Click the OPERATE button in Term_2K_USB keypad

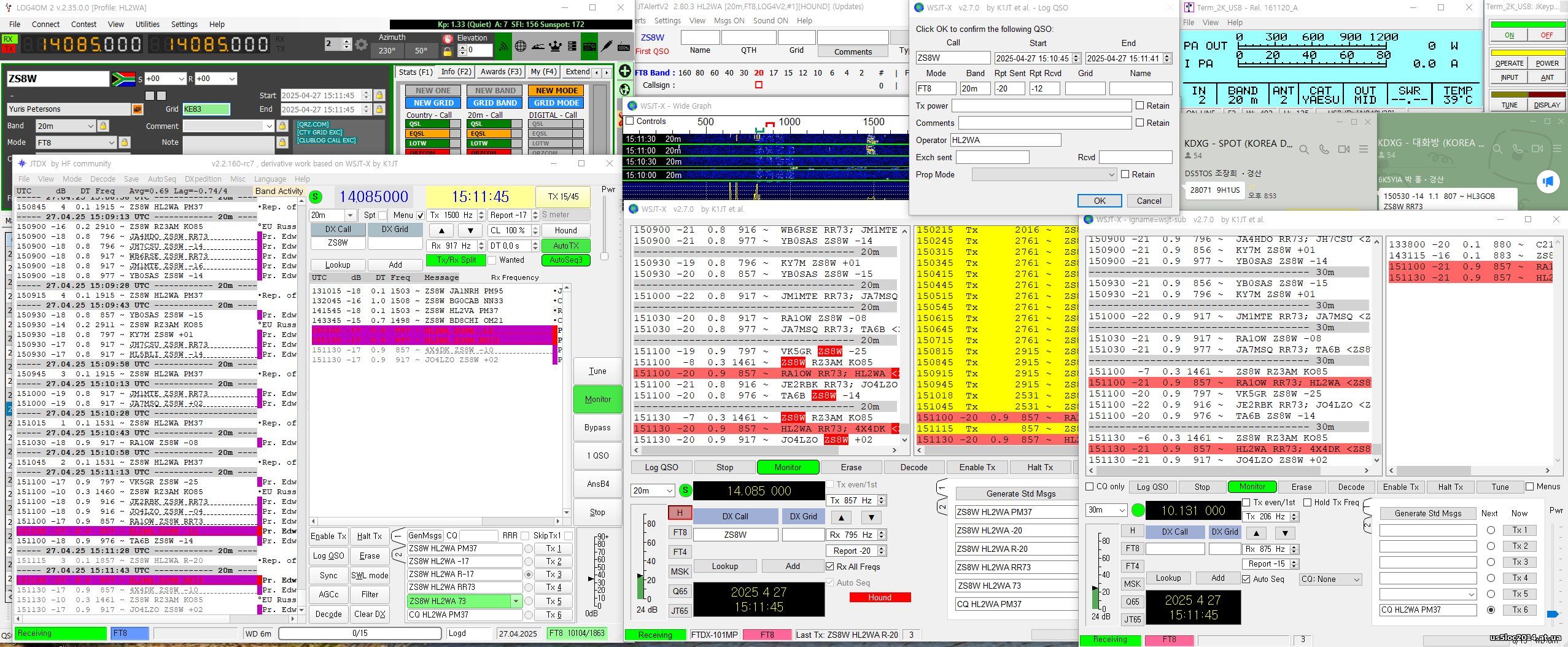(x=1509, y=63)
